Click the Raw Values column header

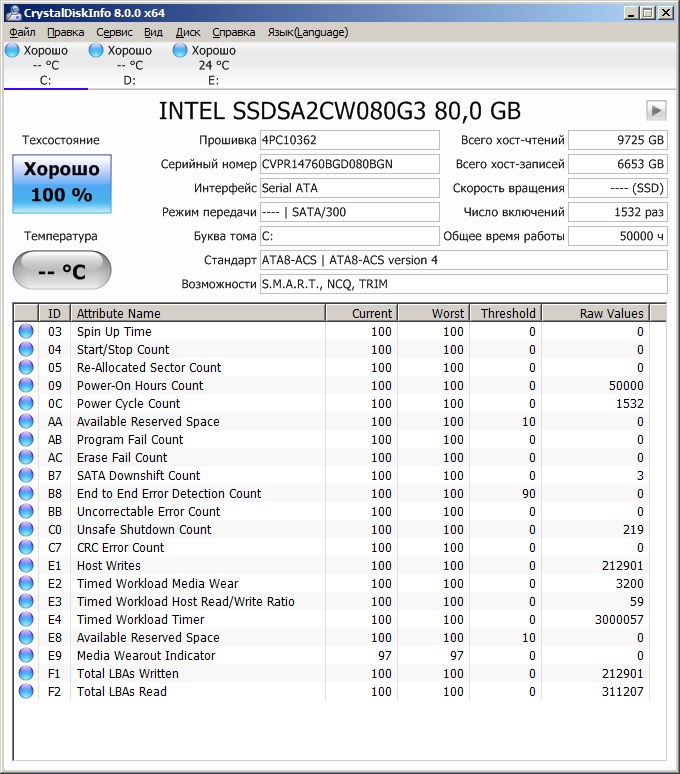click(595, 314)
